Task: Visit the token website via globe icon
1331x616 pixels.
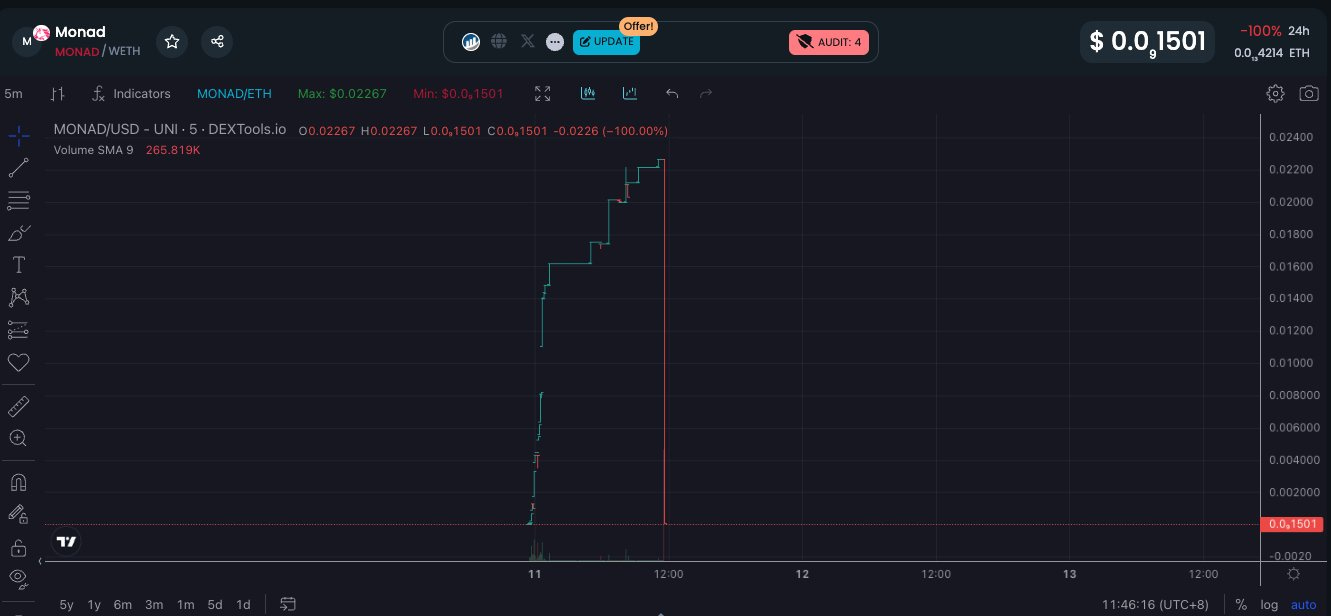Action: point(499,42)
